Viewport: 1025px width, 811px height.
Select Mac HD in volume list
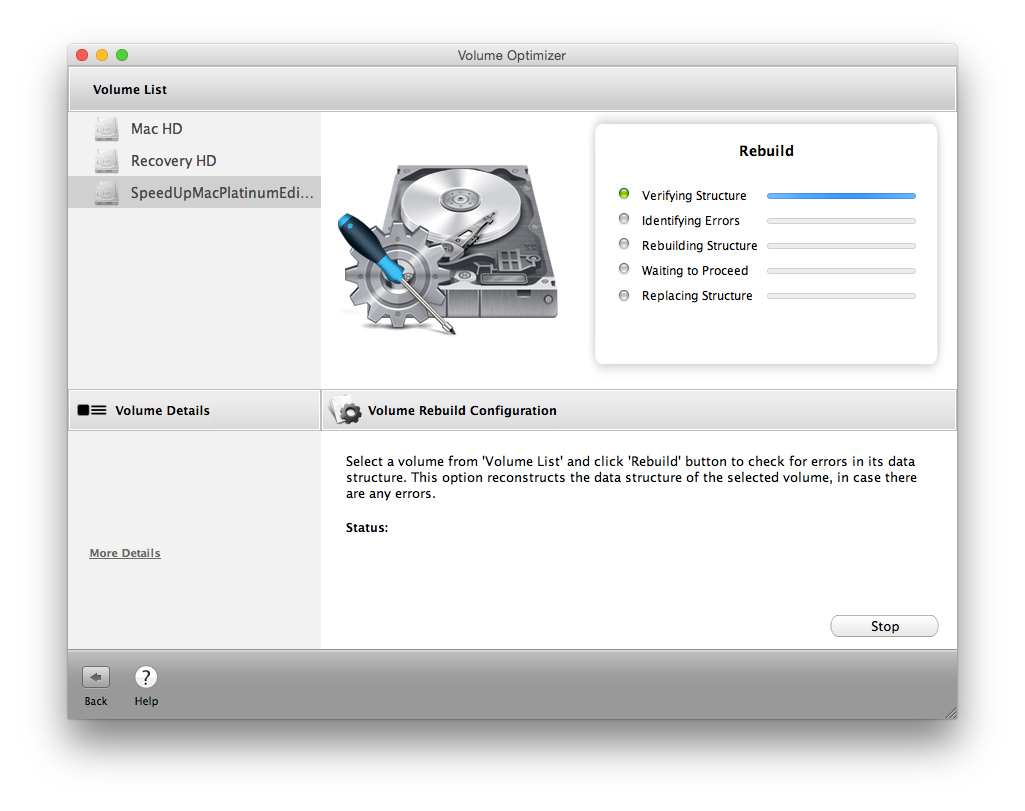(195, 129)
